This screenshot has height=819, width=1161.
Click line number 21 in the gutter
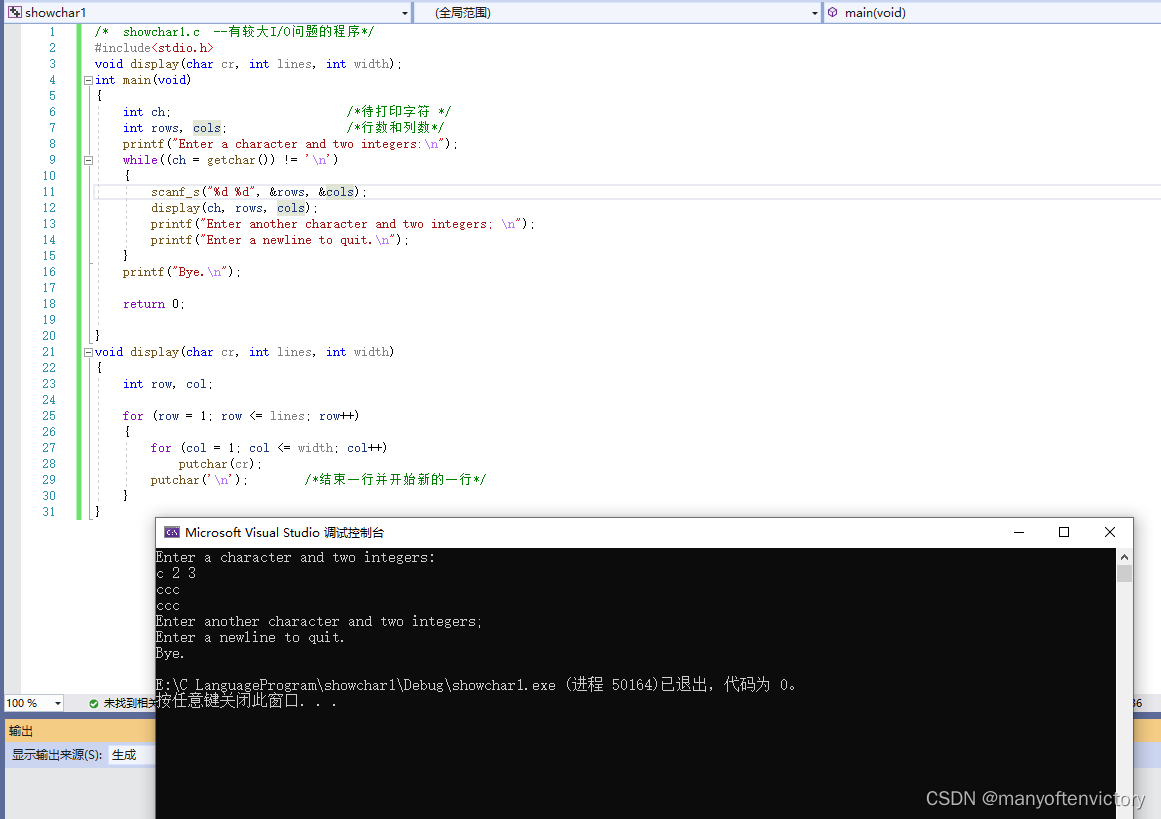pos(49,352)
